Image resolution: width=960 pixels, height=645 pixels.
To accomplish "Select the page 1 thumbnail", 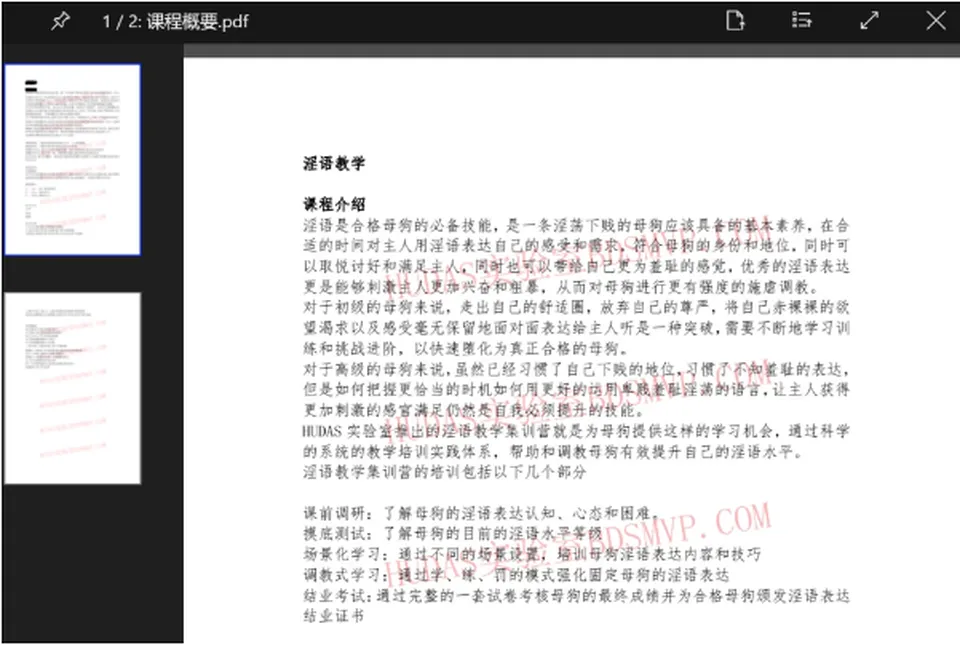I will point(73,160).
